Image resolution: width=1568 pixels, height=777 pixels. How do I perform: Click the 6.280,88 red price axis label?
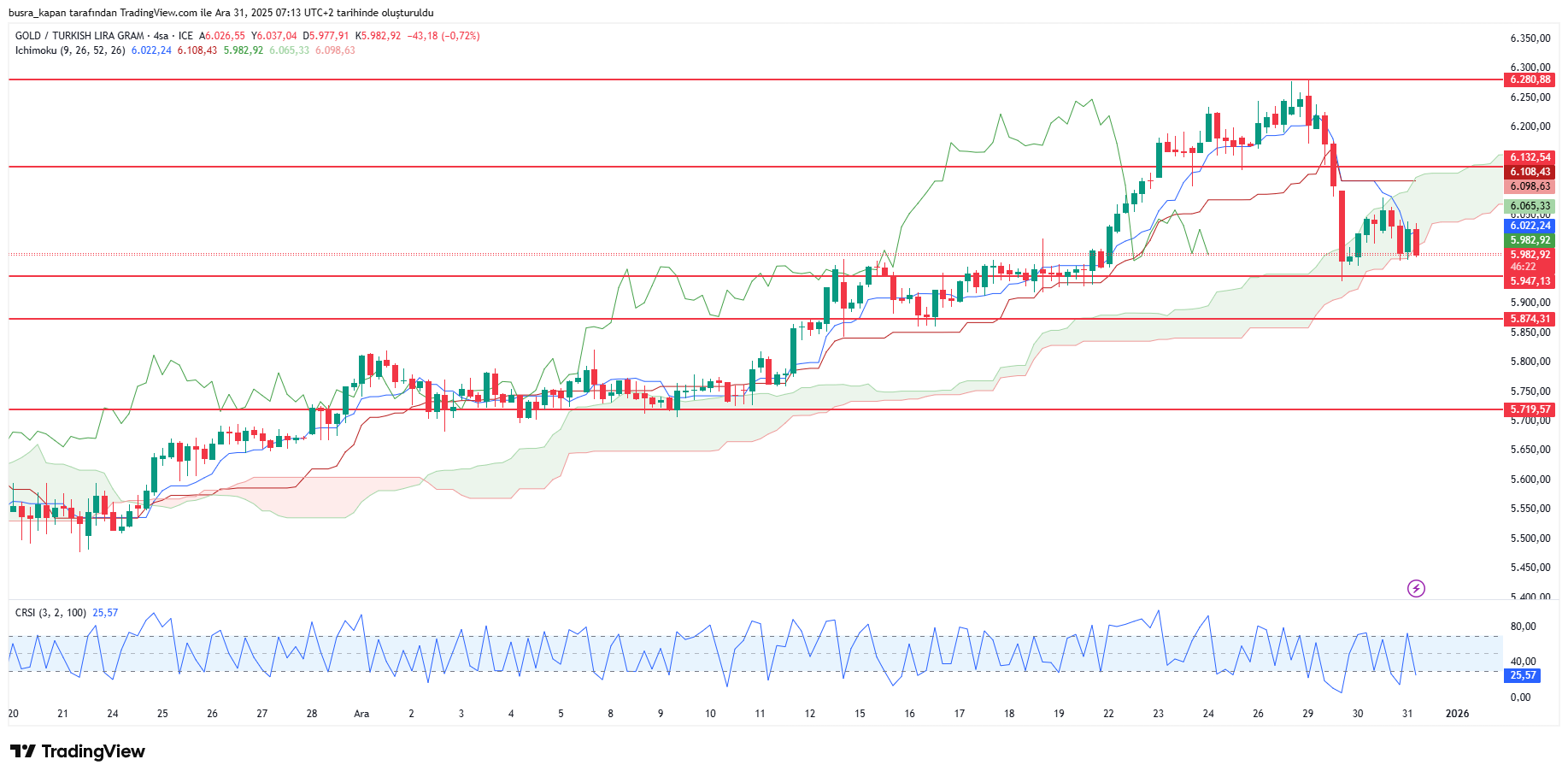click(1530, 79)
